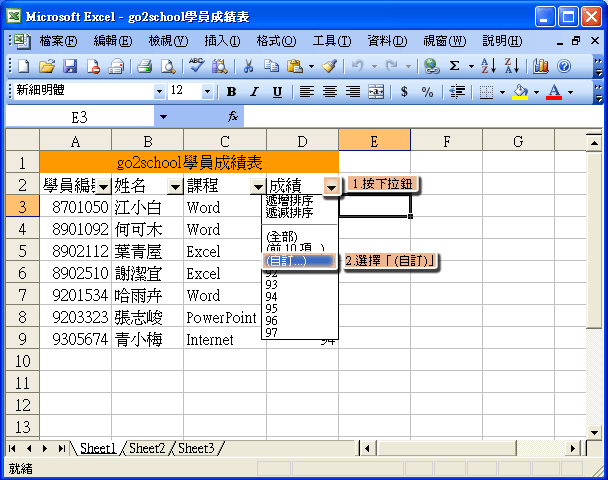Click the column E header
Viewport: 608px width, 480px height.
coord(374,142)
